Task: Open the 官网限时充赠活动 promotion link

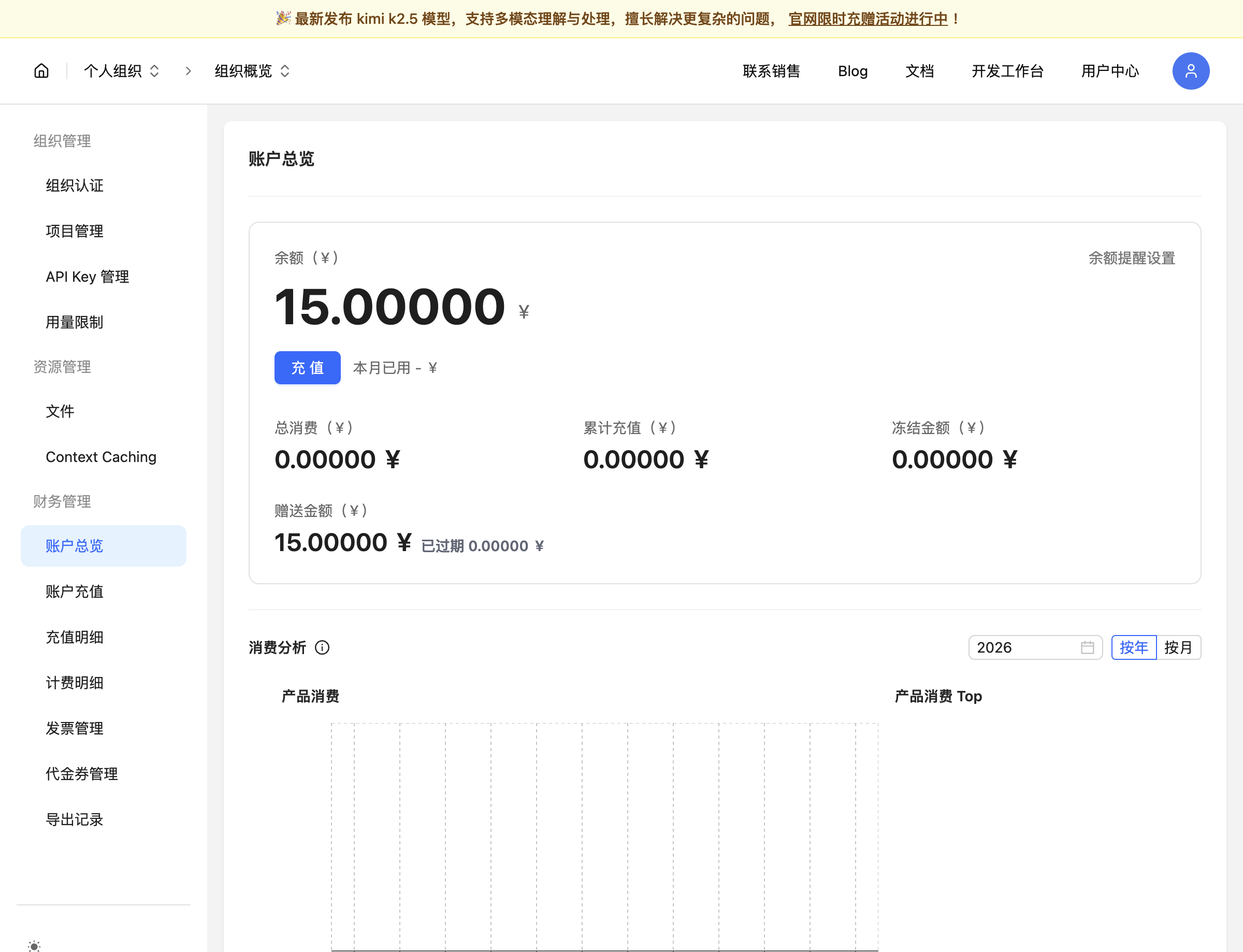Action: coord(868,19)
